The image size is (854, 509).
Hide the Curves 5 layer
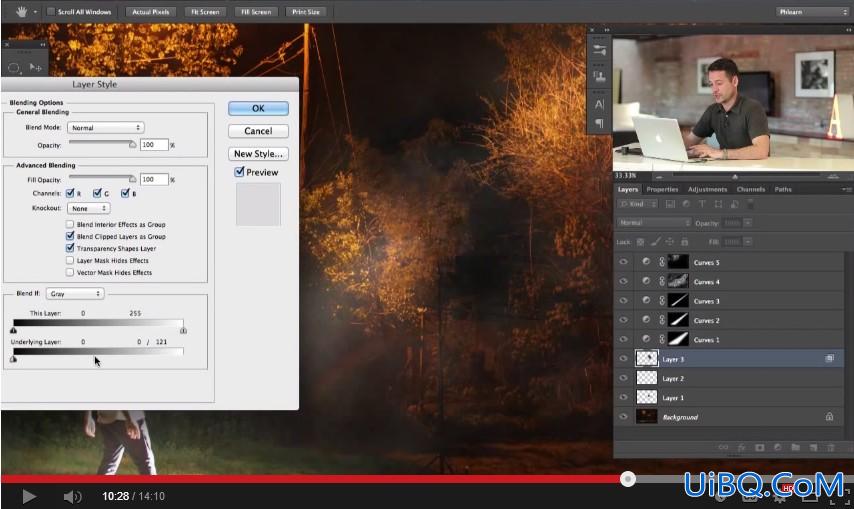point(623,262)
